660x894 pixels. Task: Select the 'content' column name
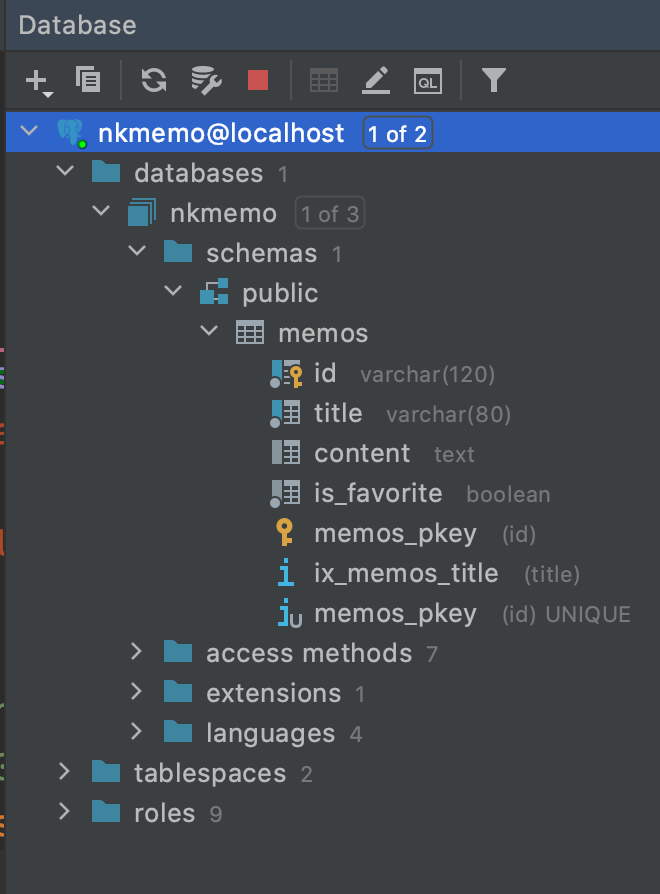(362, 453)
